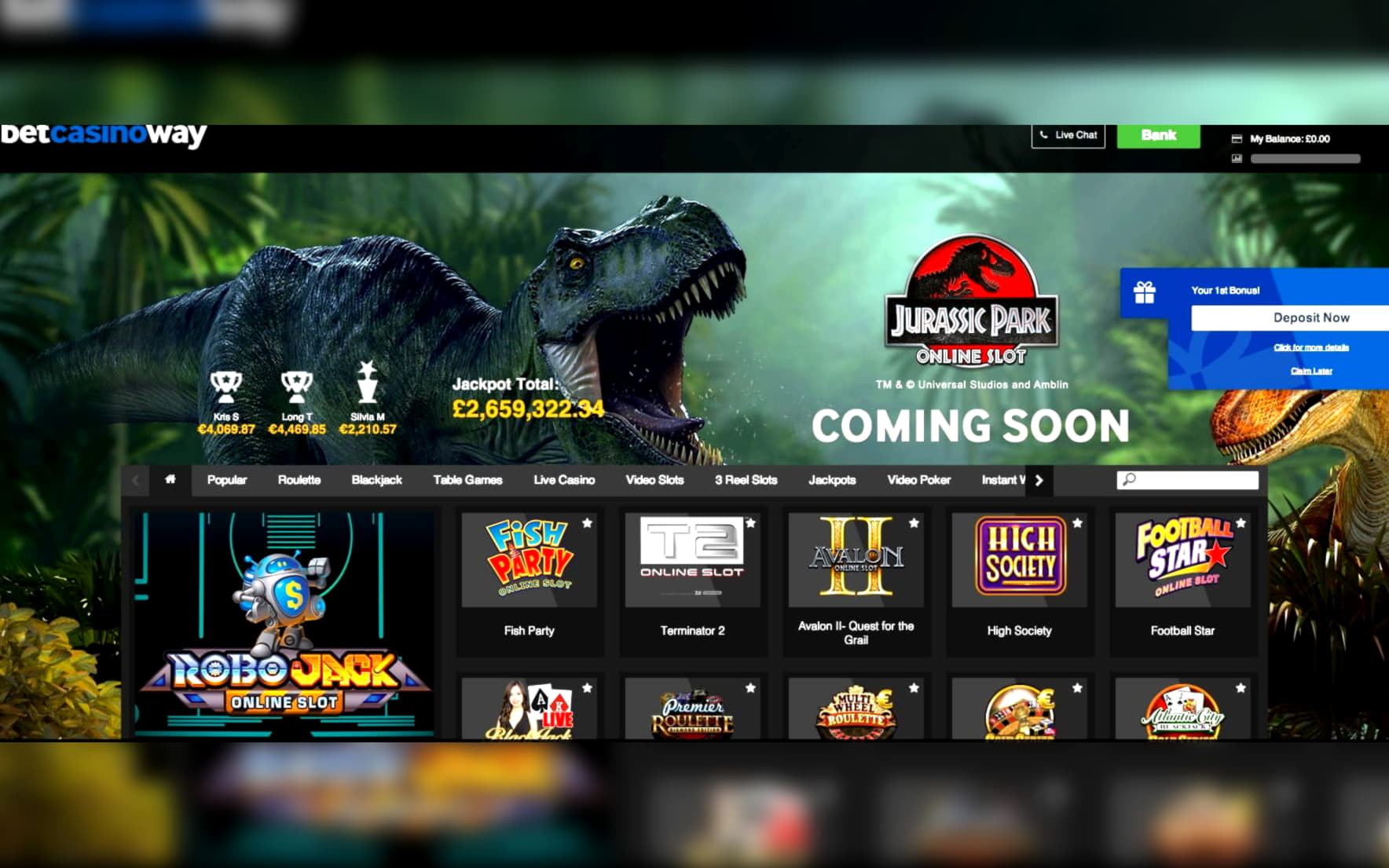1389x868 pixels.
Task: Click the Jurassic Park Online Slot logo
Action: click(972, 302)
